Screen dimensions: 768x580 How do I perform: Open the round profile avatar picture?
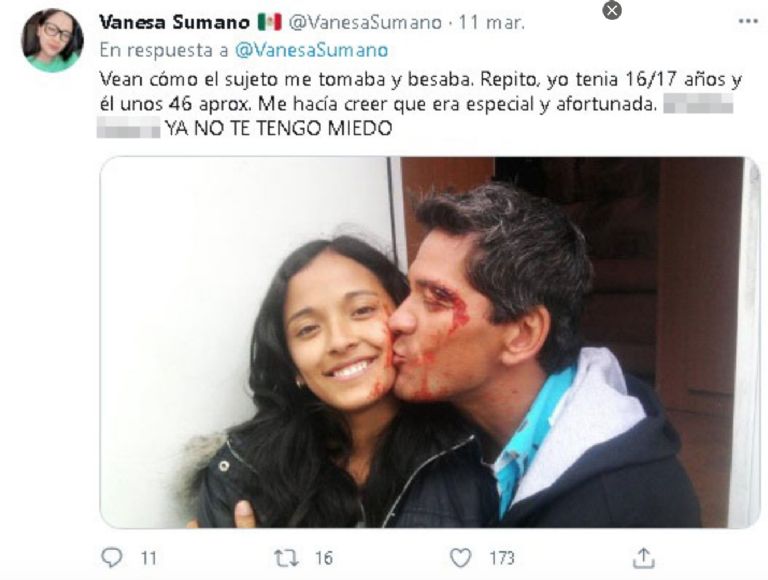52,40
